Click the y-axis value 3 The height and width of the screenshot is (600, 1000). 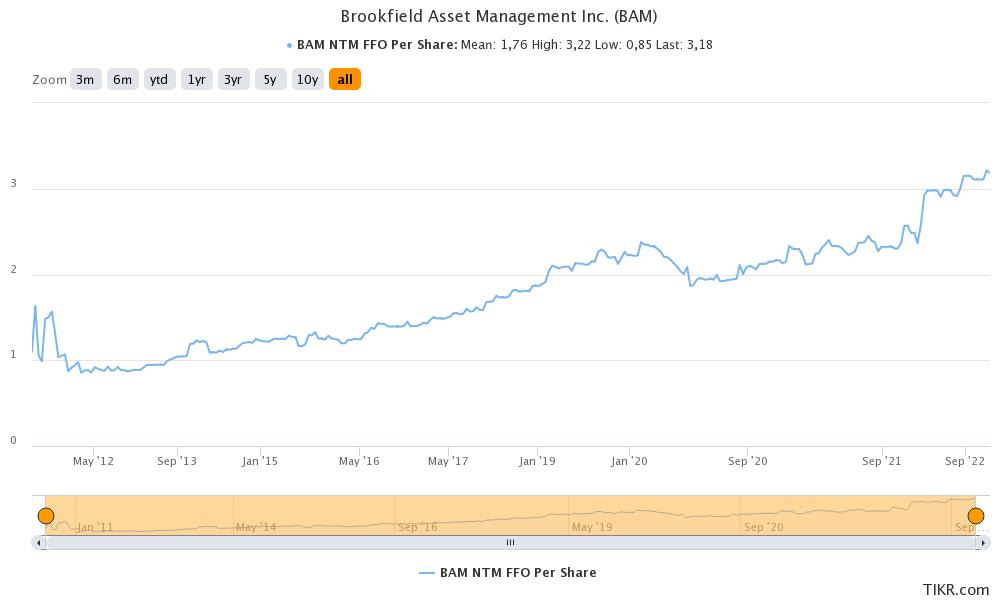(x=13, y=184)
